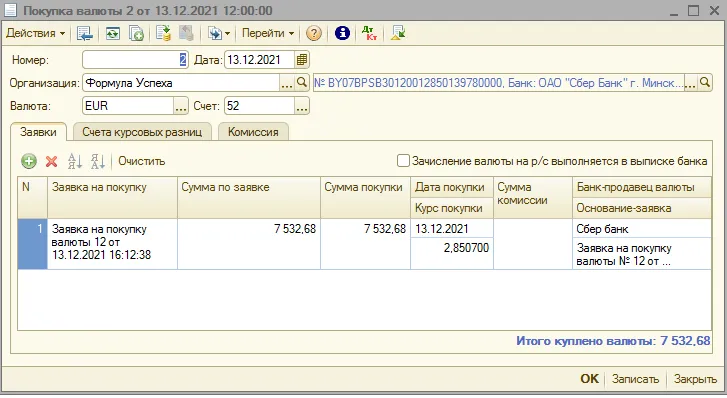Show Дт/Кт postings icon
The height and width of the screenshot is (398, 727).
[370, 33]
